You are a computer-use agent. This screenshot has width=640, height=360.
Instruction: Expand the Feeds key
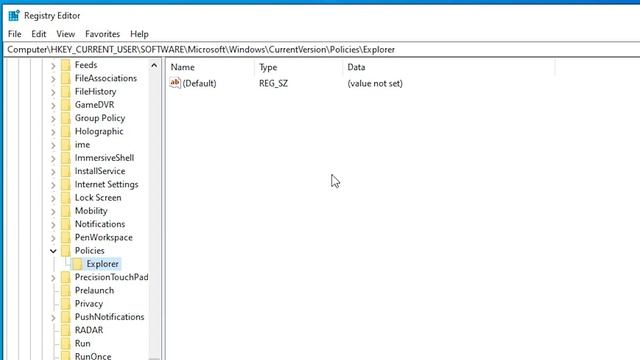53,65
